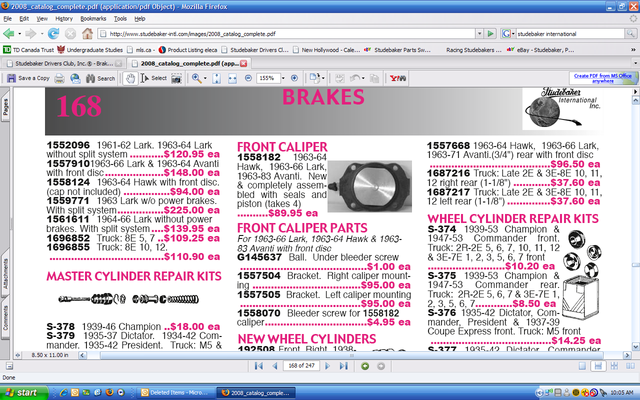Image resolution: width=640 pixels, height=400 pixels.
Task: Open the Help menu
Action: click(x=140, y=19)
